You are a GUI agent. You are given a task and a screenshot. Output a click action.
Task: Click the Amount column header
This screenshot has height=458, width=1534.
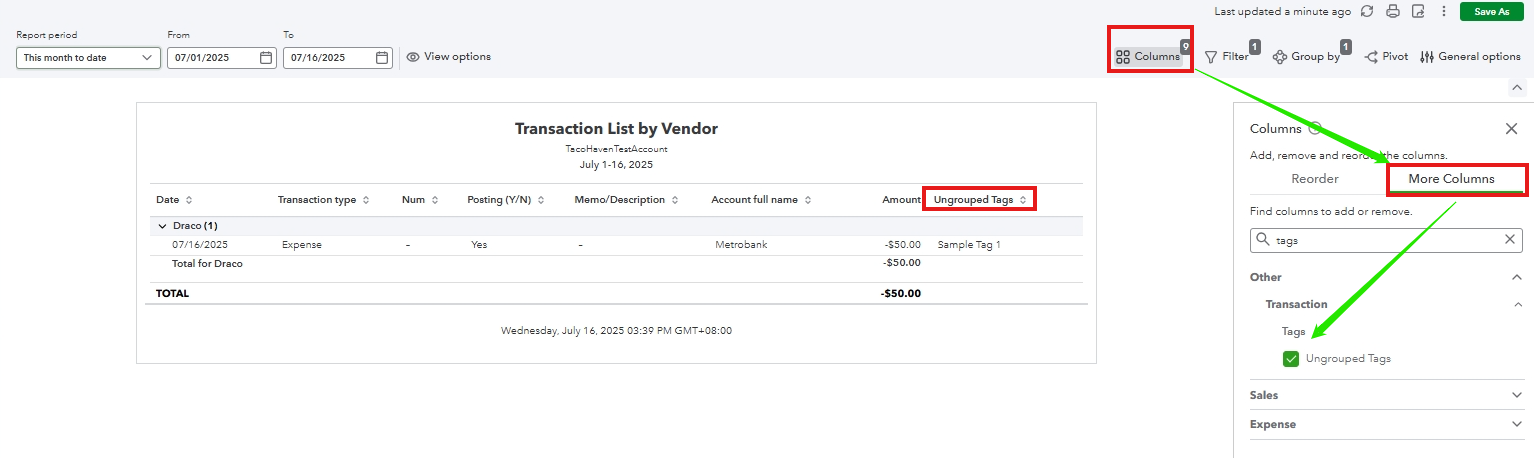click(901, 200)
